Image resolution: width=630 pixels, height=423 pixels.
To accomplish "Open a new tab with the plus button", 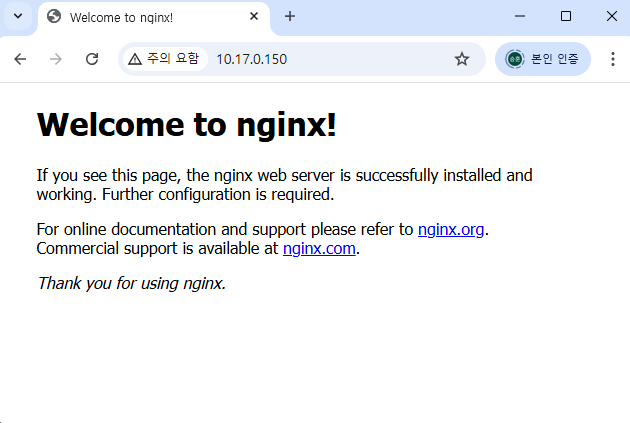I will click(290, 16).
